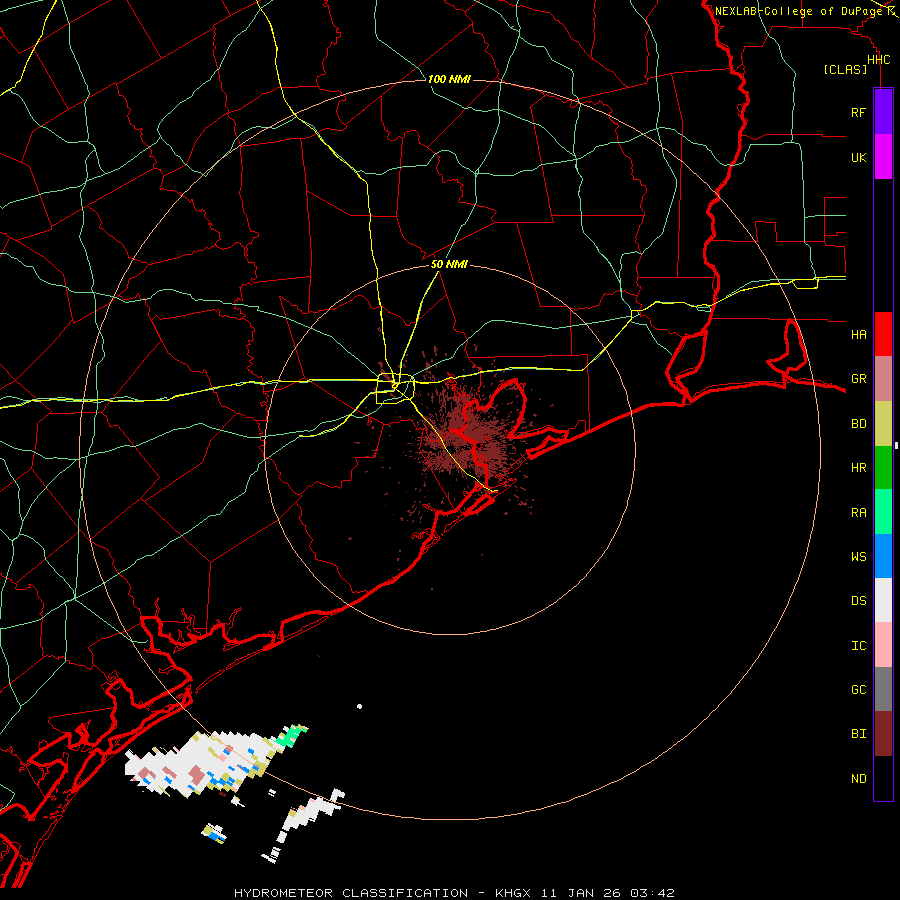
Task: Click the HYDROMETEOR CLASSIFICATION title text
Action: tap(351, 893)
